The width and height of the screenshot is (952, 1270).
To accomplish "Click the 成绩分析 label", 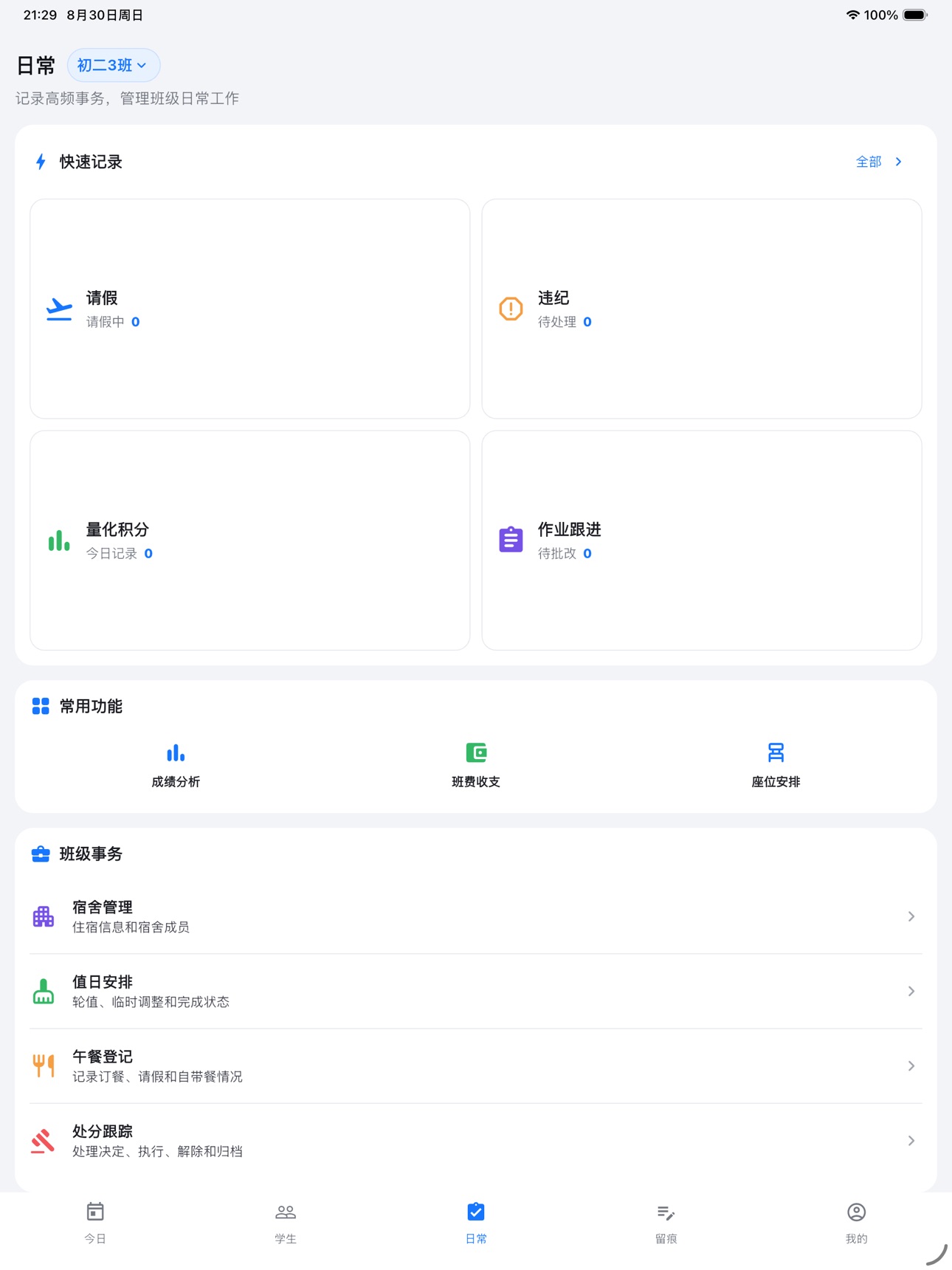I will click(176, 782).
